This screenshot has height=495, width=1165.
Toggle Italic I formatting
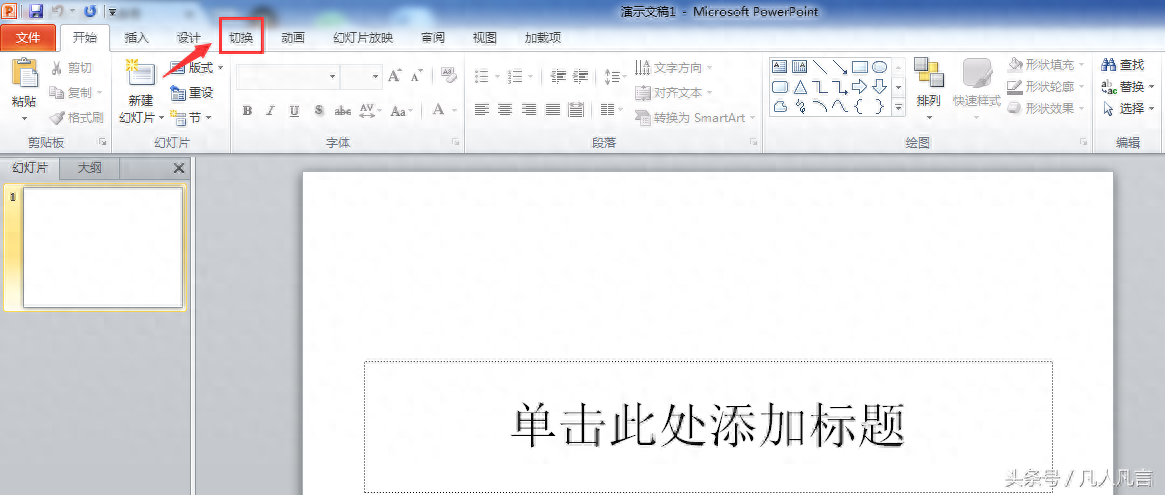click(270, 111)
